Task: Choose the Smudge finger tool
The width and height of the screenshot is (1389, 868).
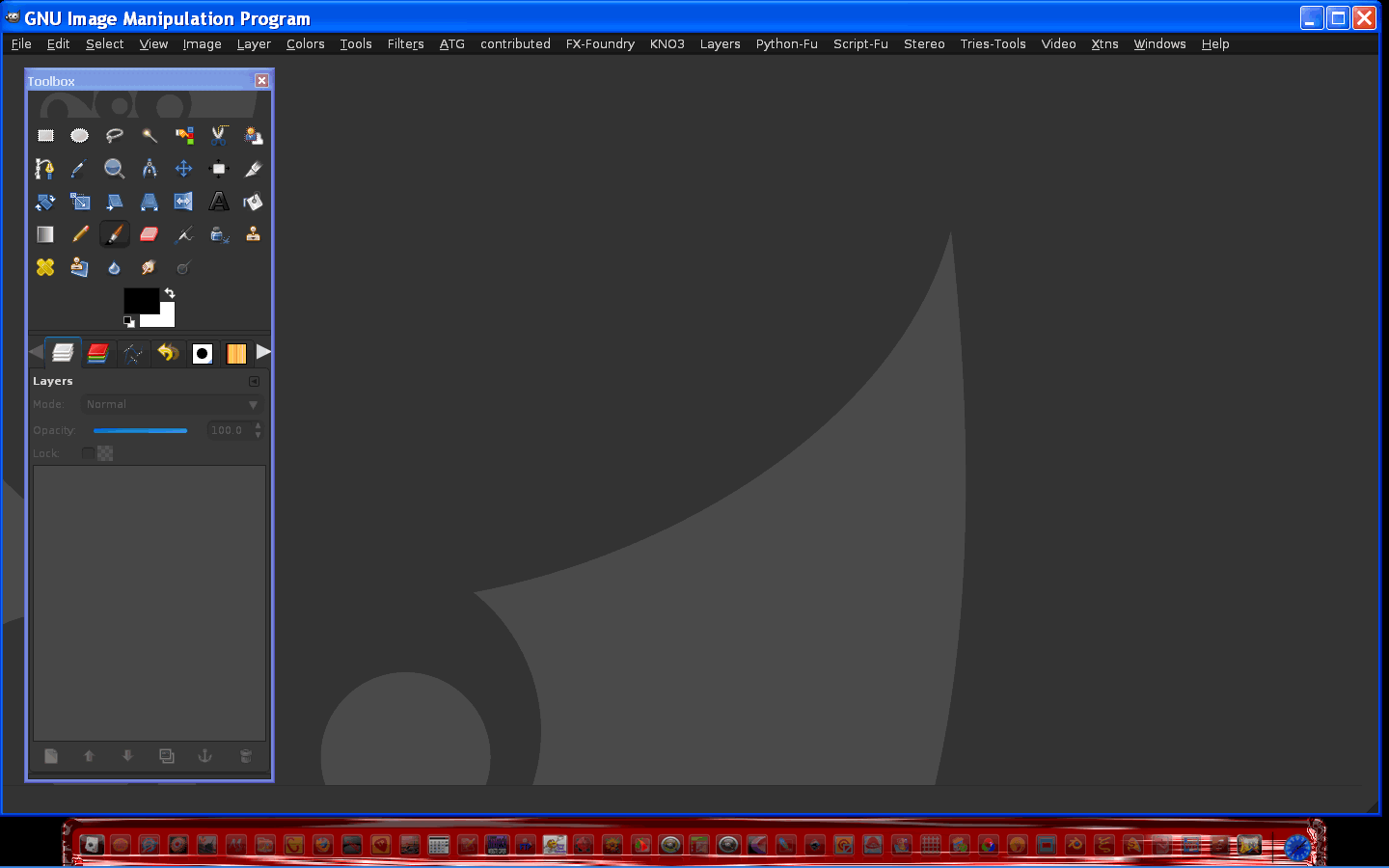Action: 150,267
